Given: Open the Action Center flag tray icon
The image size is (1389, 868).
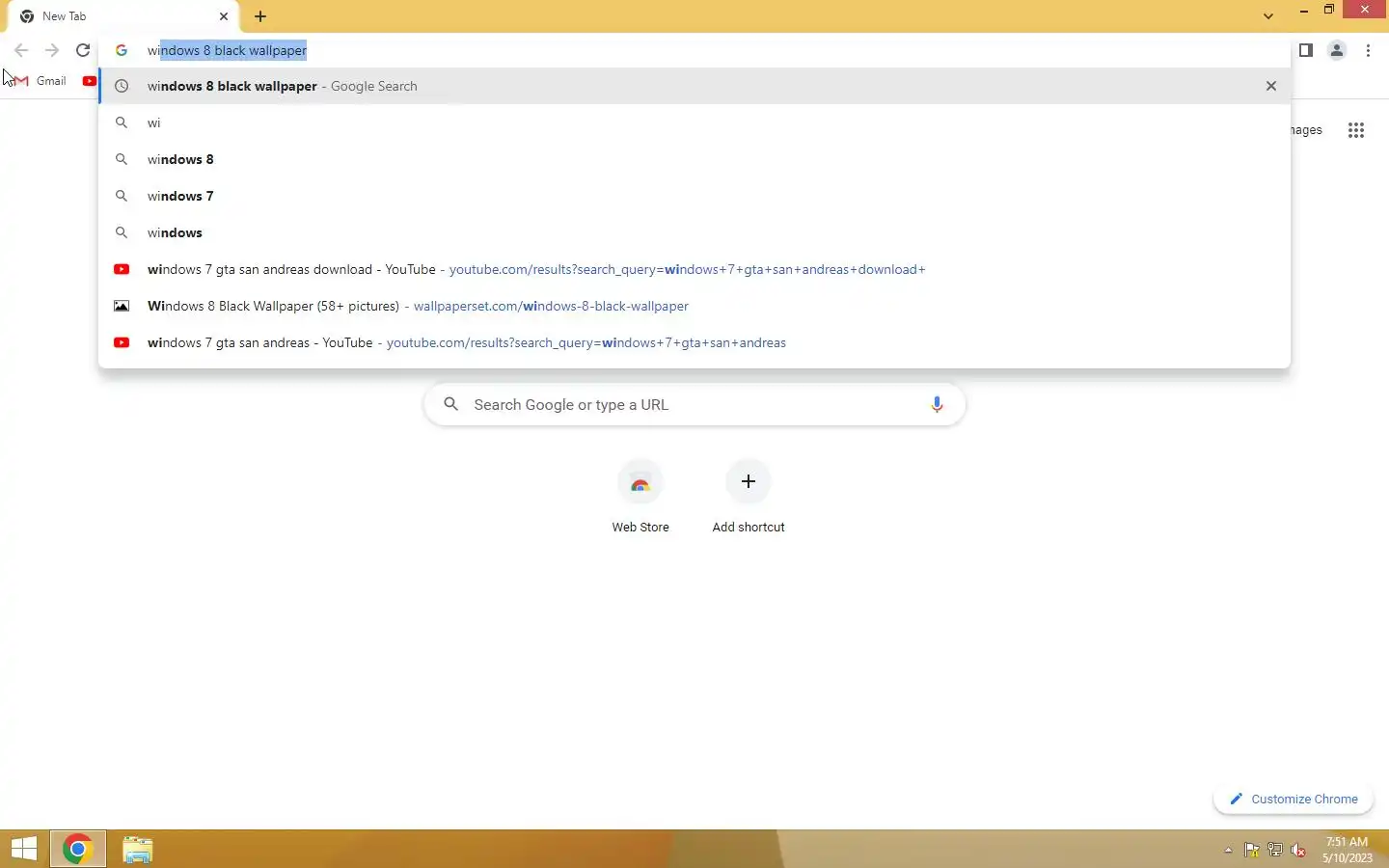Looking at the screenshot, I should (x=1251, y=851).
